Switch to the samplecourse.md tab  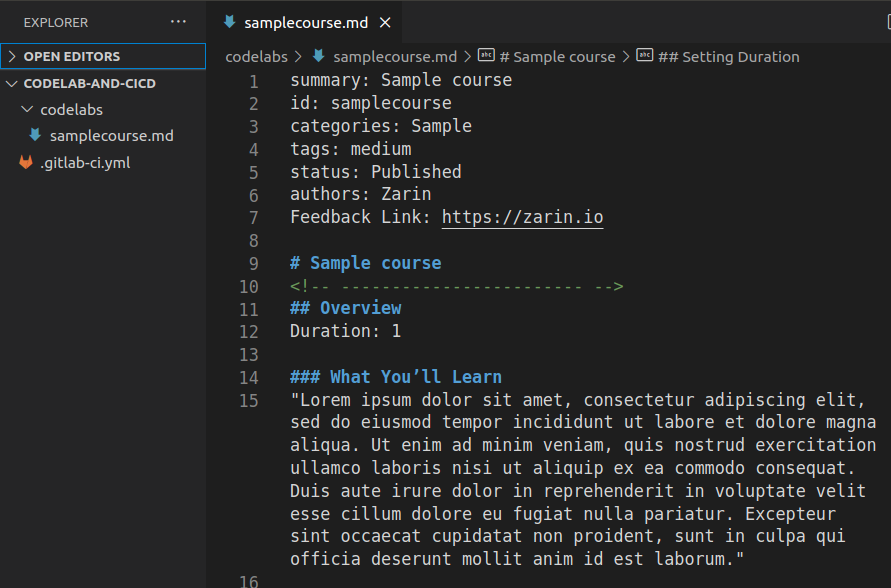click(x=306, y=23)
